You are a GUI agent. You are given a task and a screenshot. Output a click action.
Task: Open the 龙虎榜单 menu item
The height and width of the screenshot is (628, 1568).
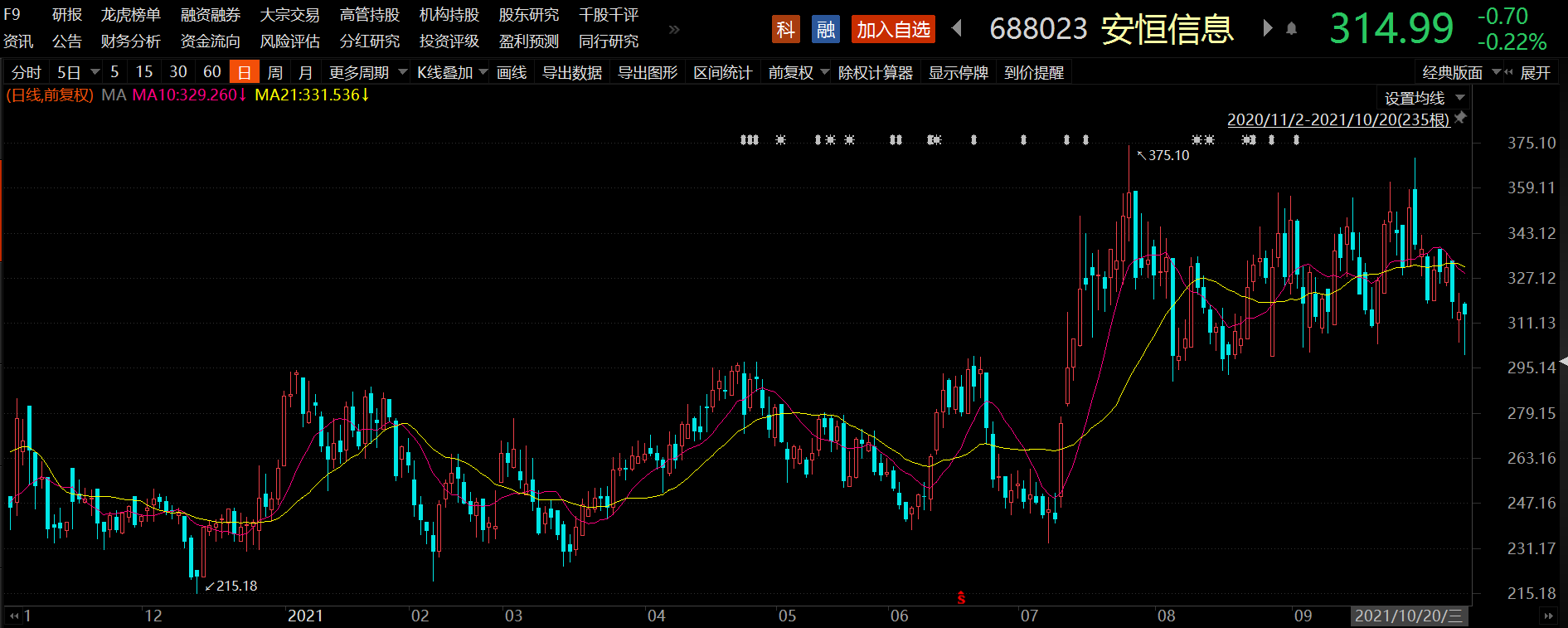pyautogui.click(x=131, y=15)
